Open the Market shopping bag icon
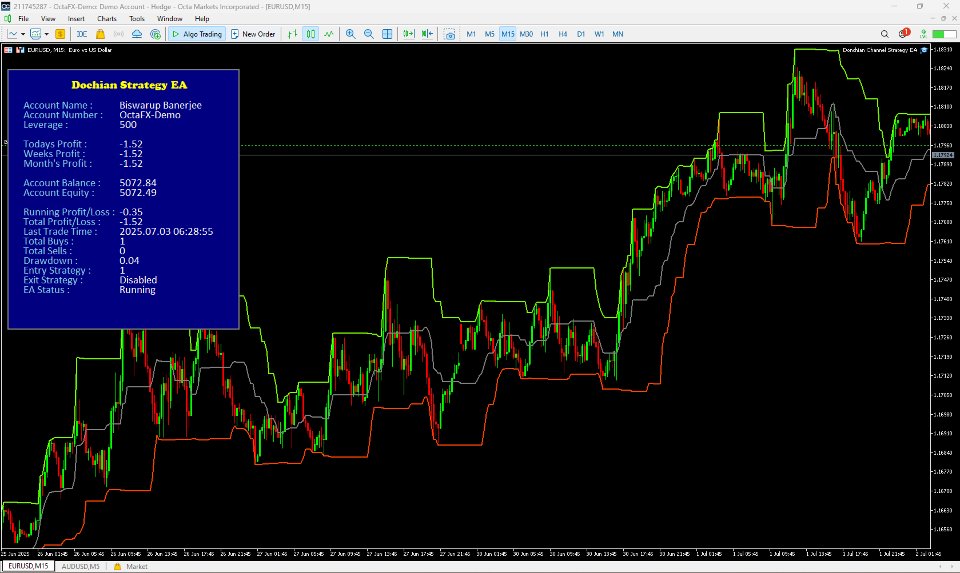The height and width of the screenshot is (573, 960). (x=100, y=34)
